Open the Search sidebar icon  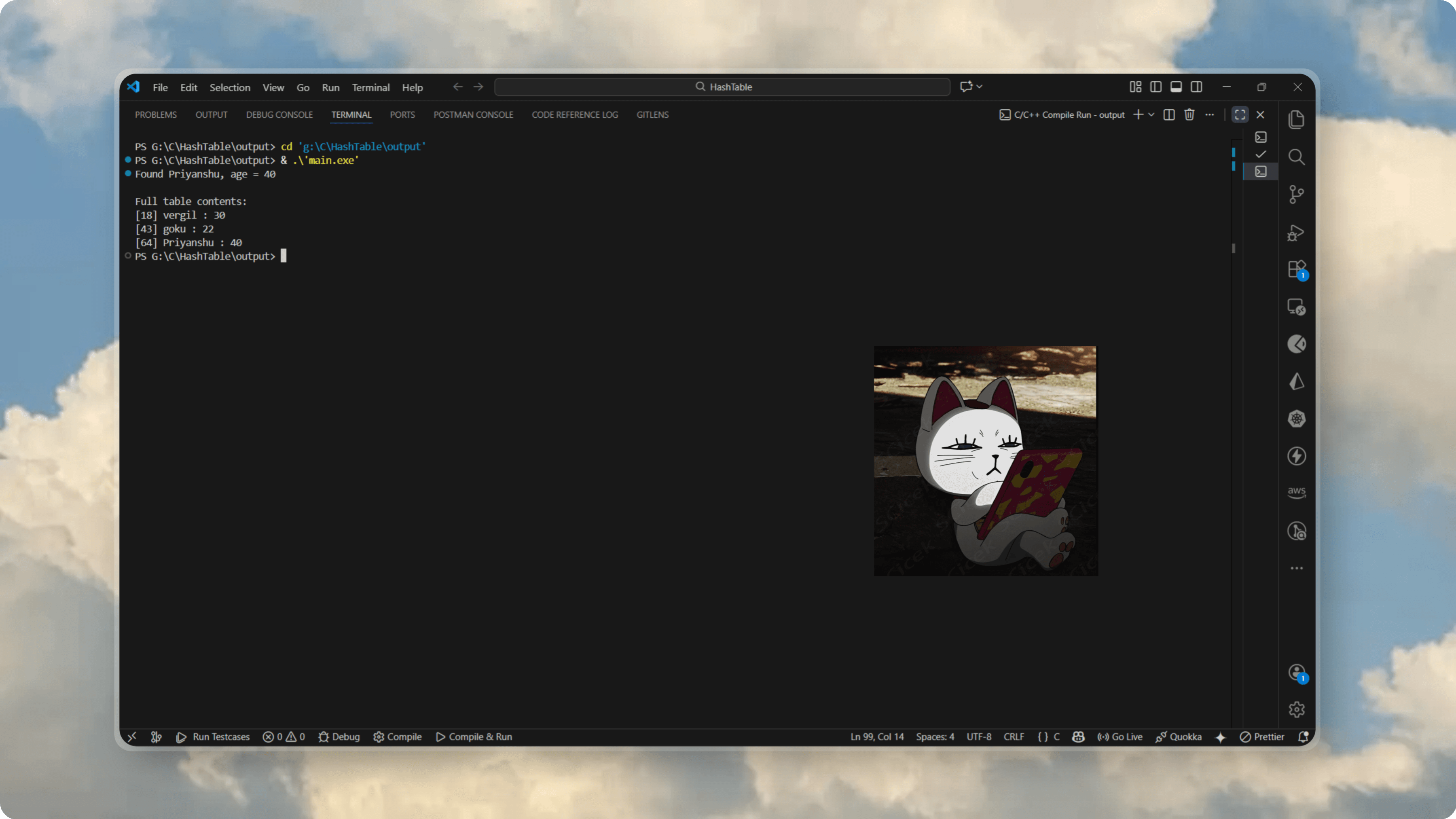(x=1296, y=157)
